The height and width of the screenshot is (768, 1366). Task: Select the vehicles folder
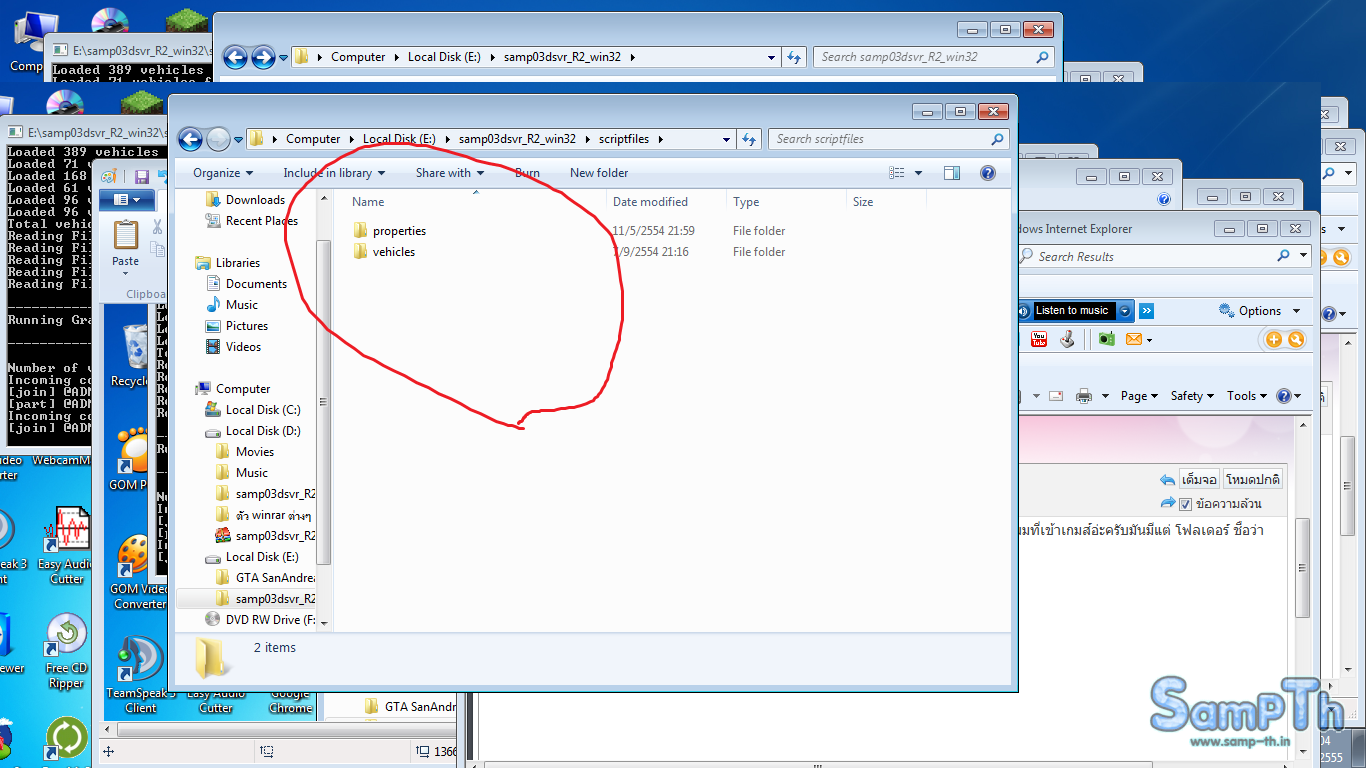click(x=384, y=252)
